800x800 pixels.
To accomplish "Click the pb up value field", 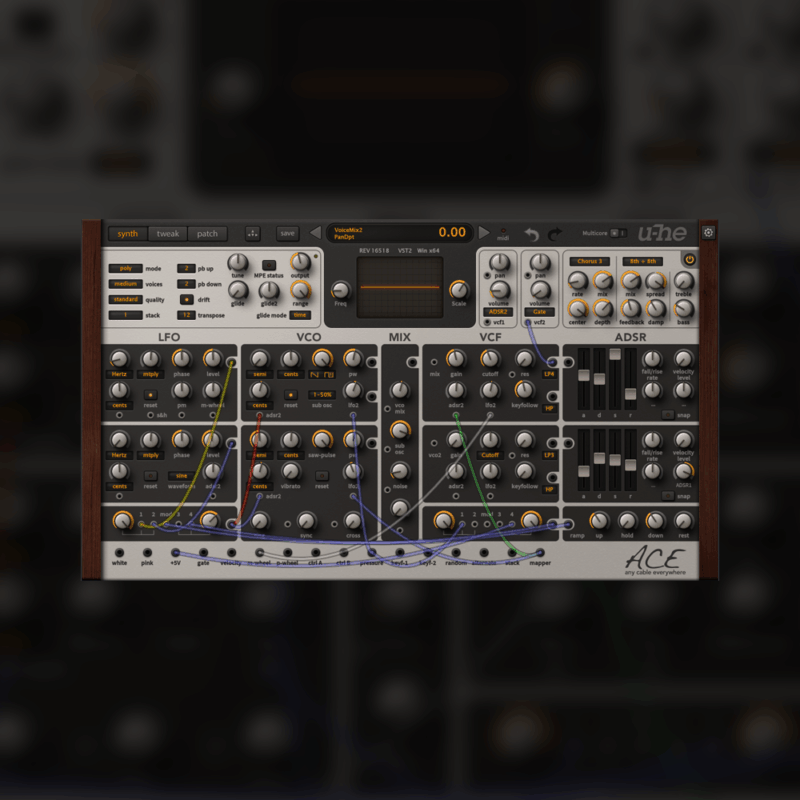I will 186,268.
